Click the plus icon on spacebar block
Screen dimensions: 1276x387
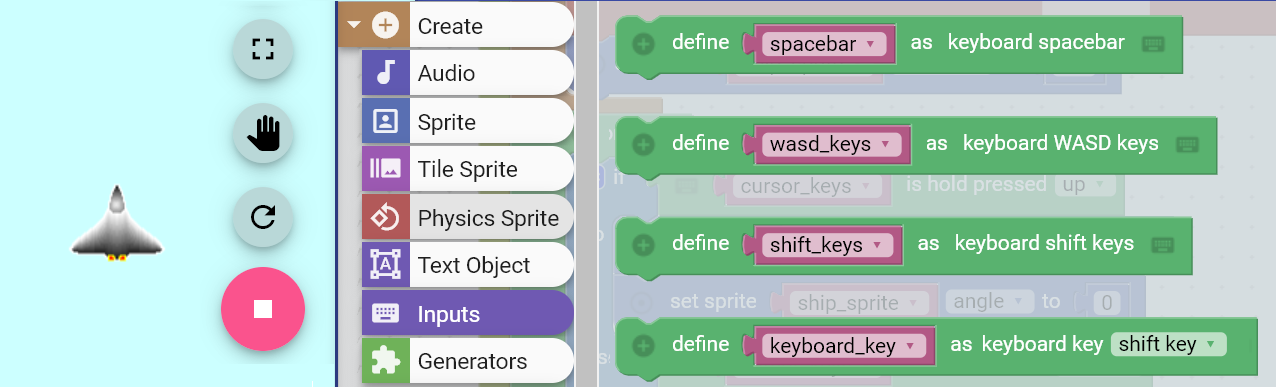pos(643,43)
